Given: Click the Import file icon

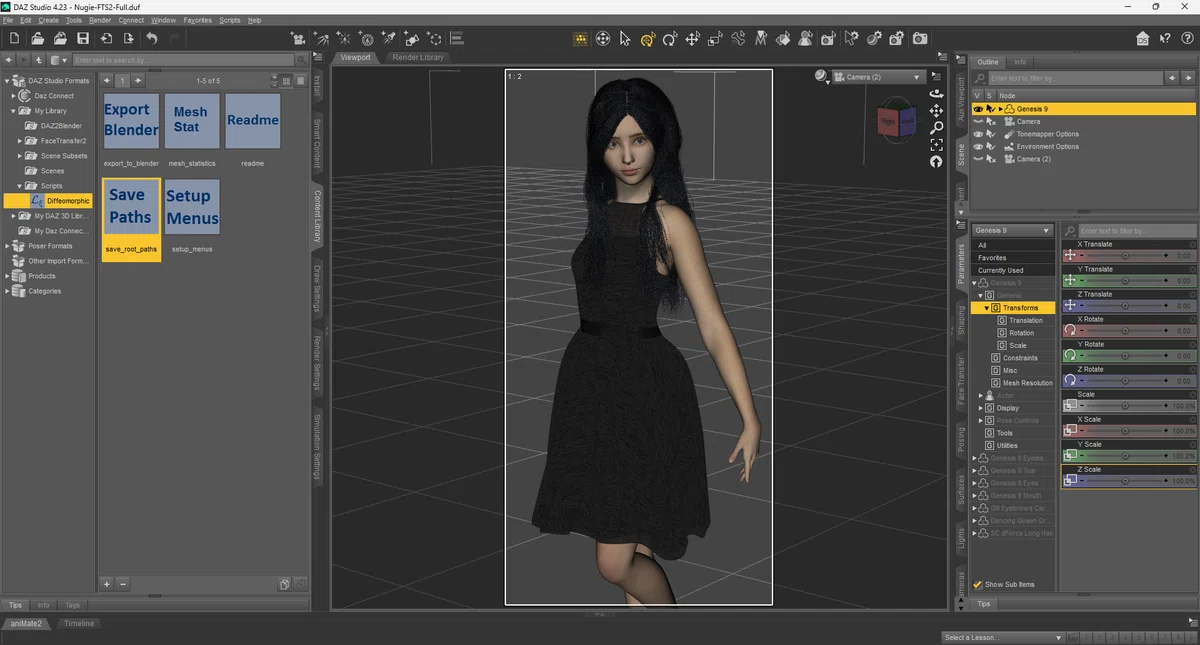Looking at the screenshot, I should 106,38.
